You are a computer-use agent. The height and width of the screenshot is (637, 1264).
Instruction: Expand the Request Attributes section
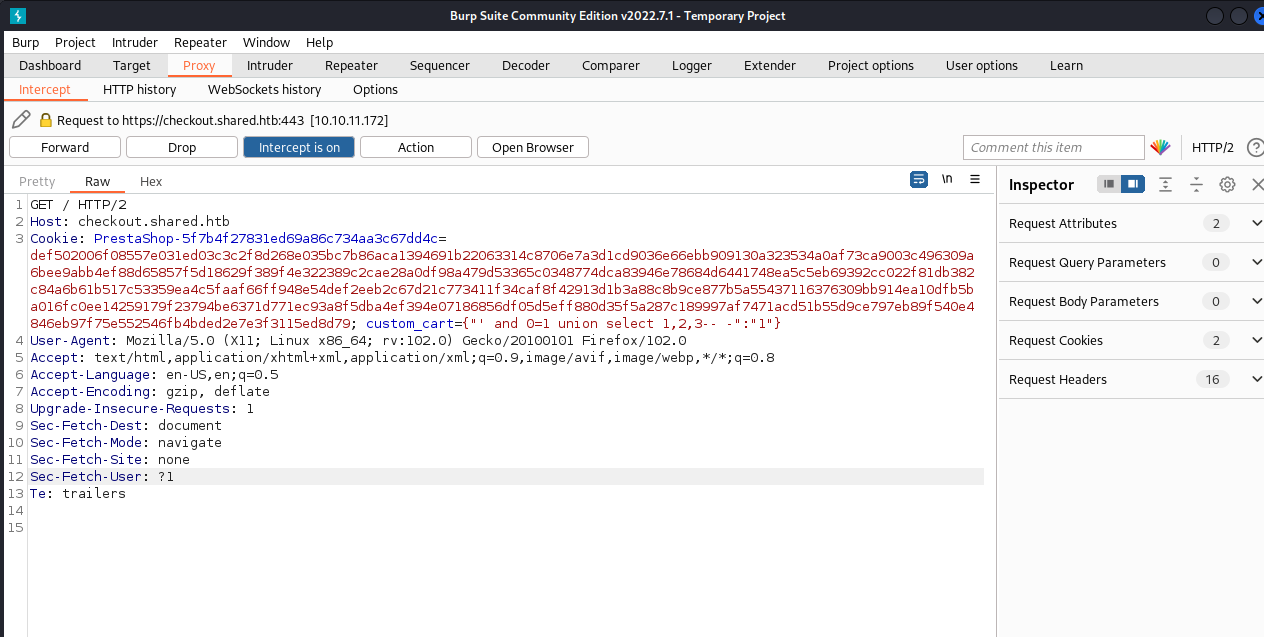point(1131,223)
